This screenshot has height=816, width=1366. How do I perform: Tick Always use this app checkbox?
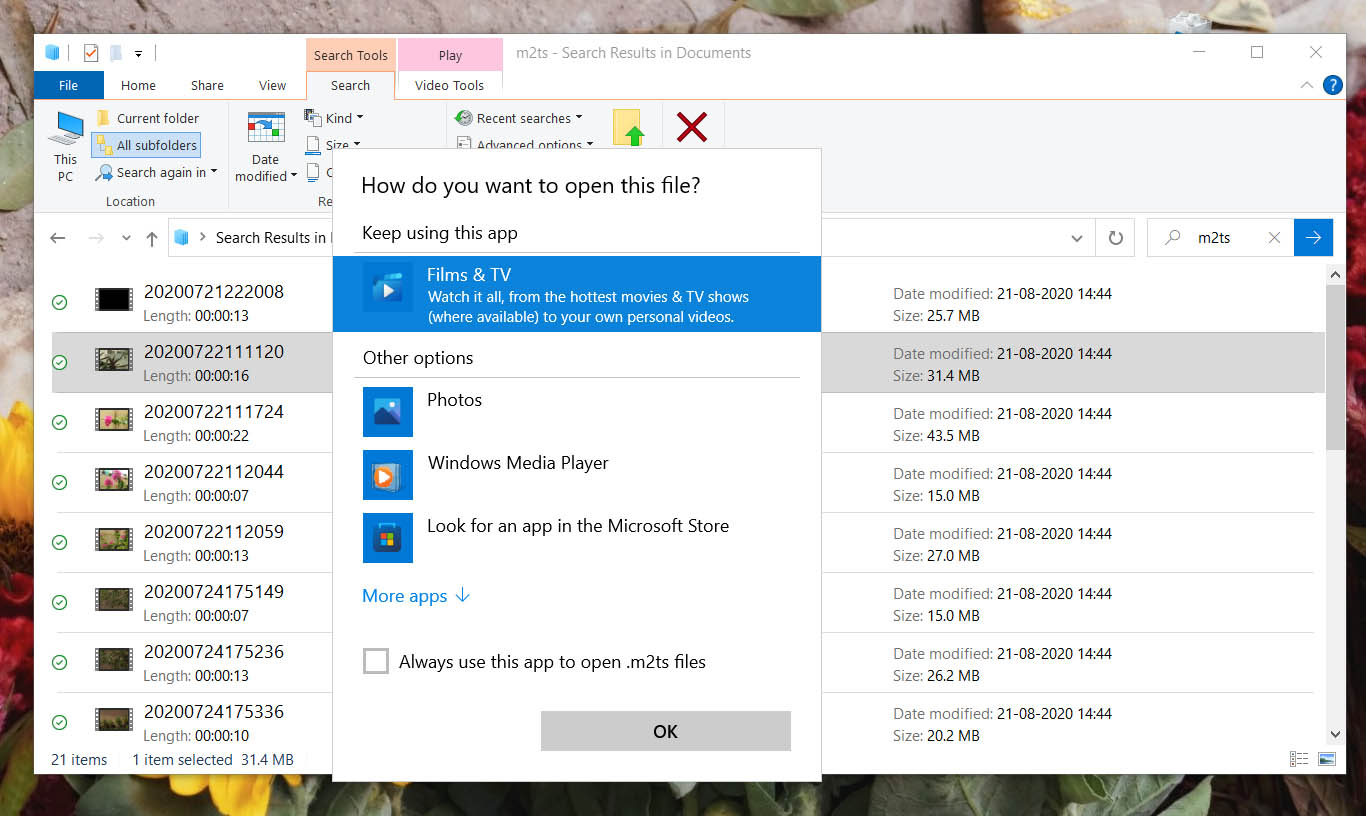(376, 661)
